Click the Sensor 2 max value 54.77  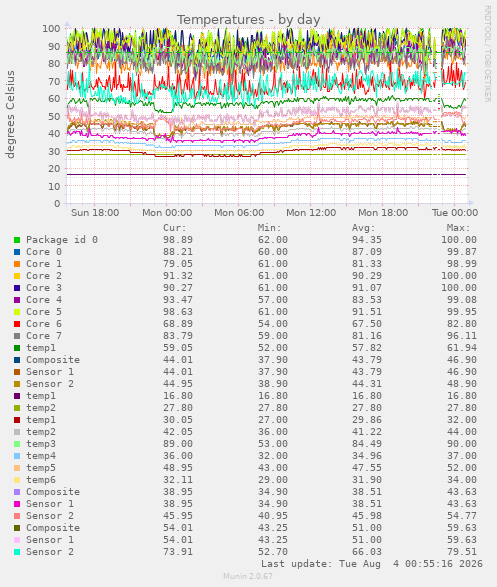[x=462, y=516]
